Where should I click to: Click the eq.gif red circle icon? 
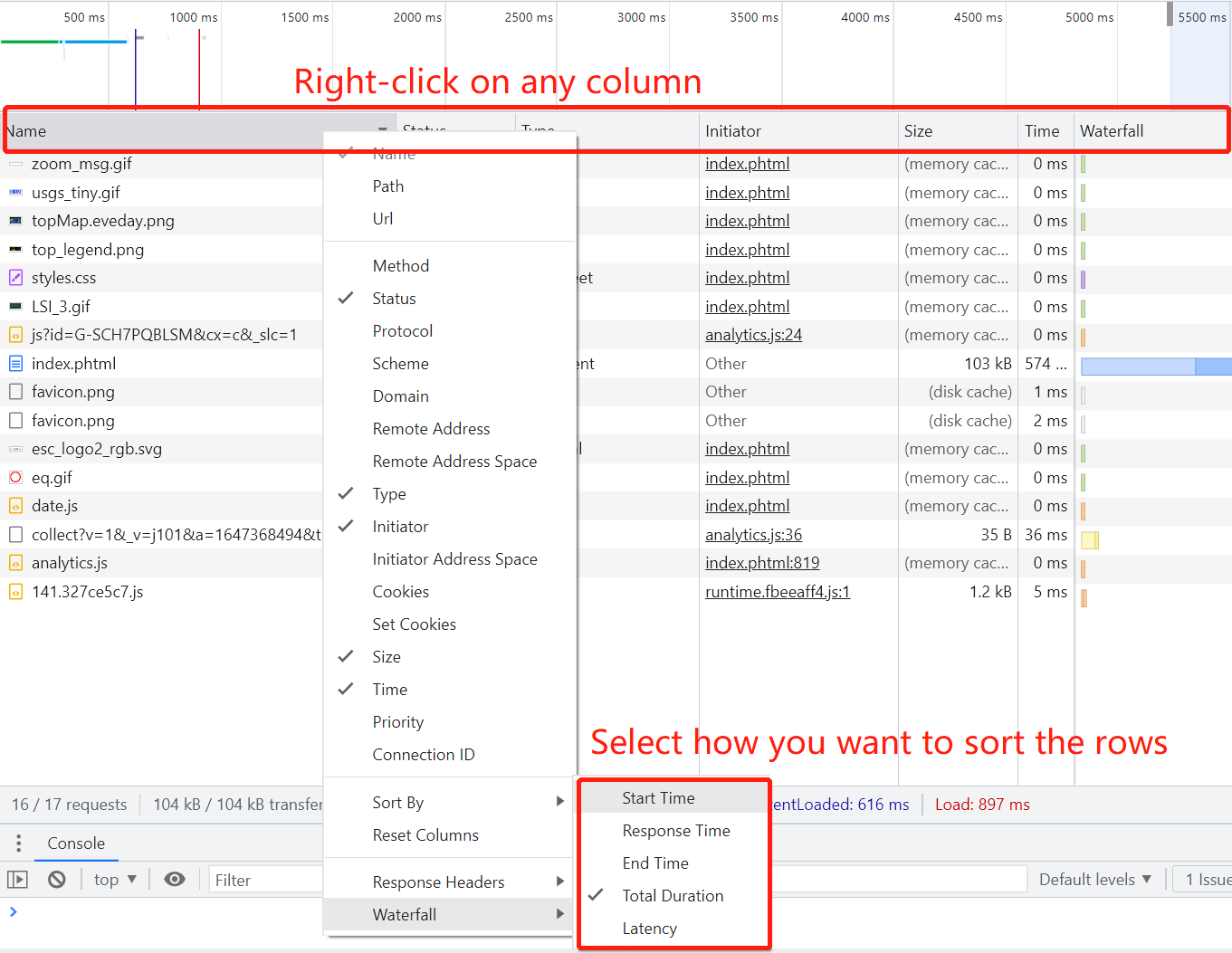[x=15, y=478]
